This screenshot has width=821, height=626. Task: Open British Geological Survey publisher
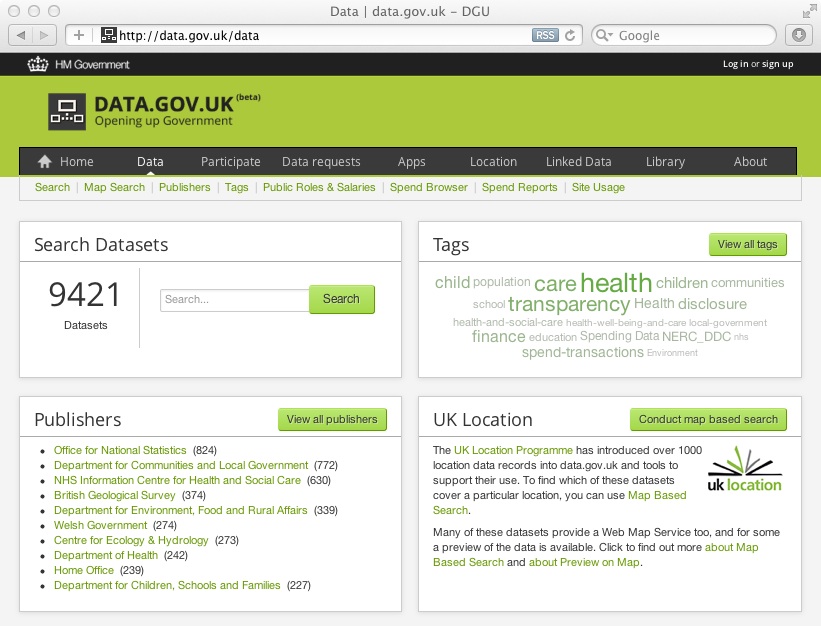pyautogui.click(x=114, y=495)
